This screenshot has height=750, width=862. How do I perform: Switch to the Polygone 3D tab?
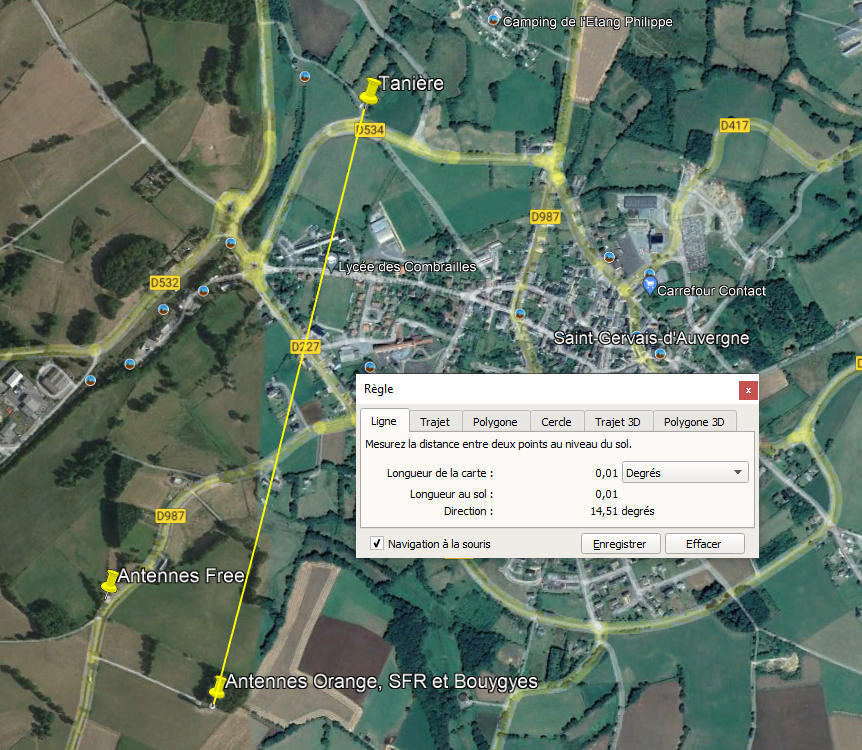pyautogui.click(x=694, y=422)
